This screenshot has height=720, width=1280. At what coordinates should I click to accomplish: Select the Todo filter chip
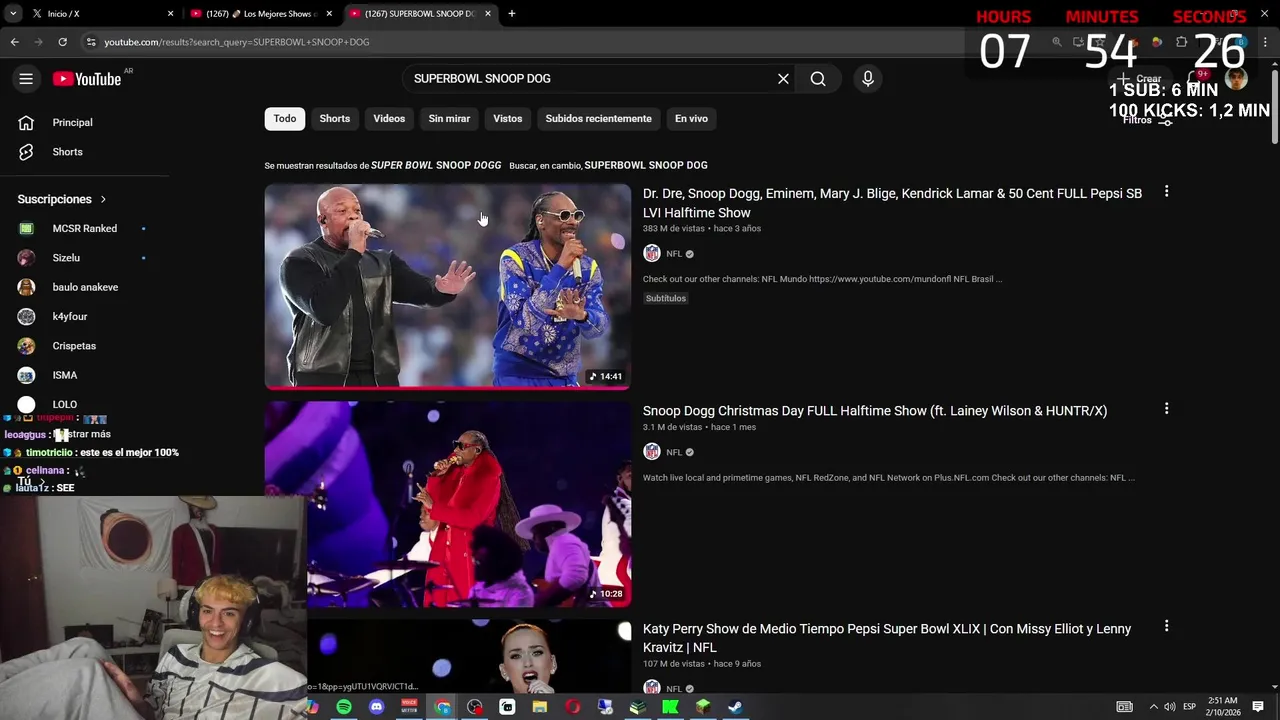coord(285,118)
